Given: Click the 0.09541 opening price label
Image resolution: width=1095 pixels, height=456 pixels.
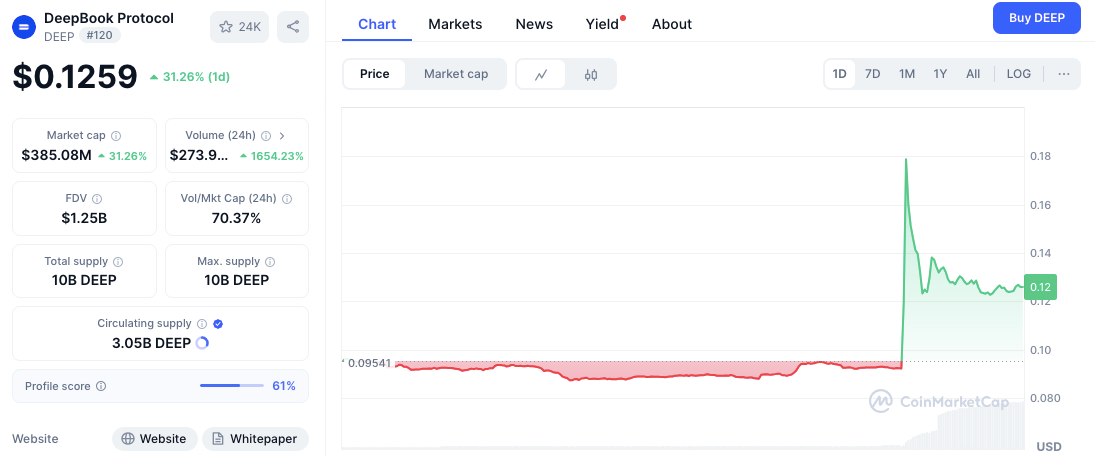Looking at the screenshot, I should (x=369, y=363).
